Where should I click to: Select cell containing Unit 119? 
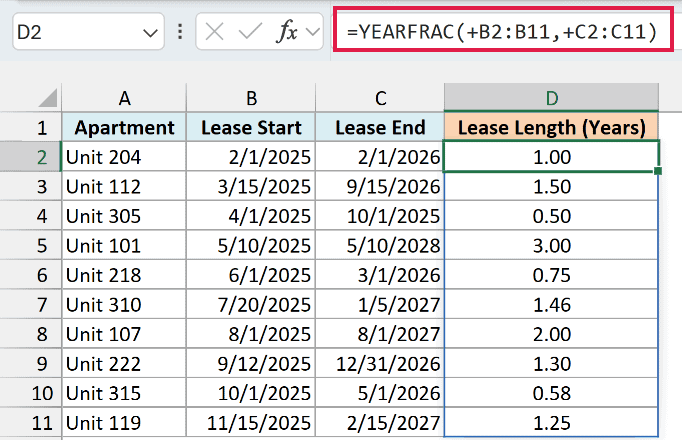(124, 422)
